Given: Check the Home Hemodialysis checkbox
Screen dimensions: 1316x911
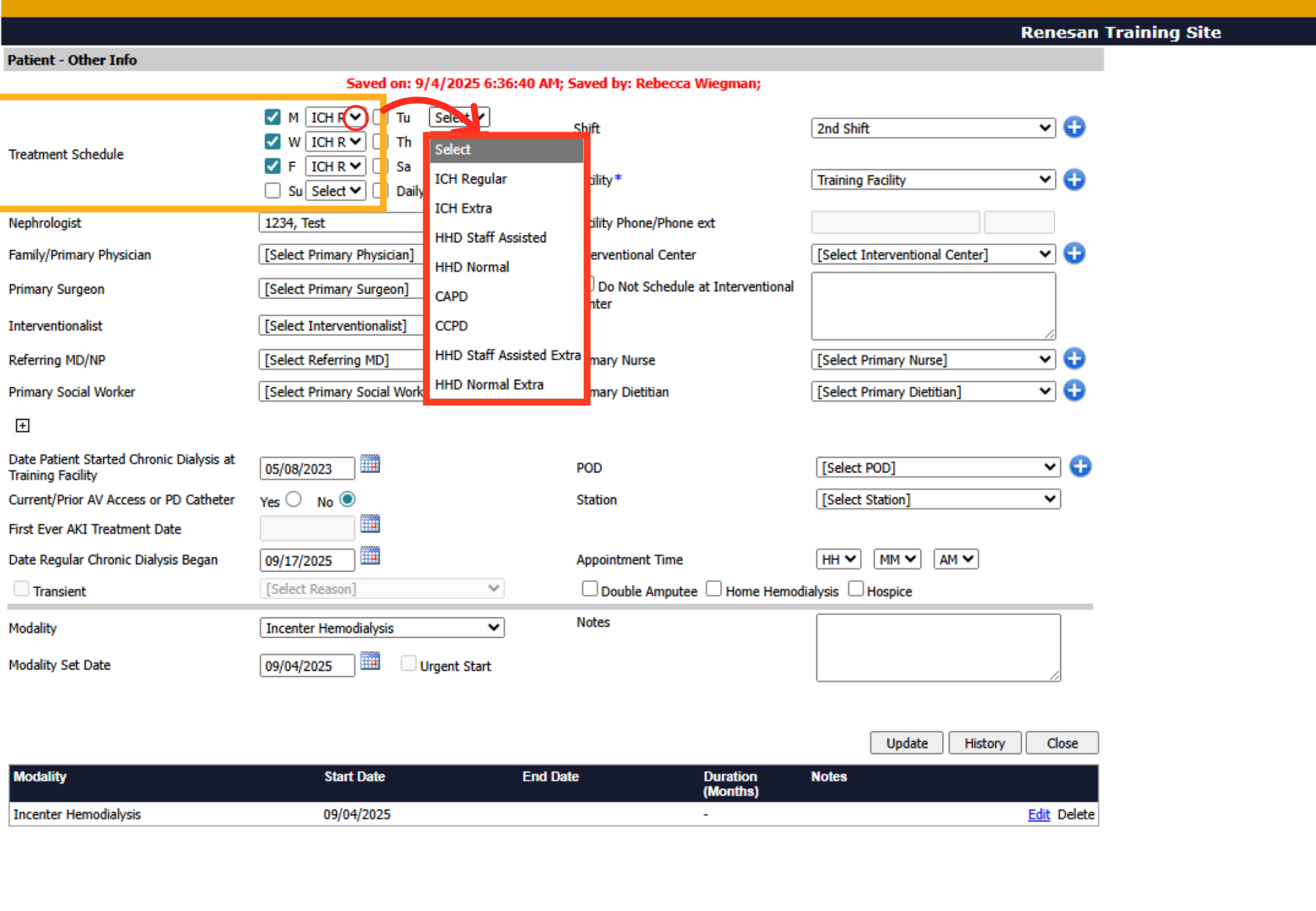Looking at the screenshot, I should tap(713, 589).
